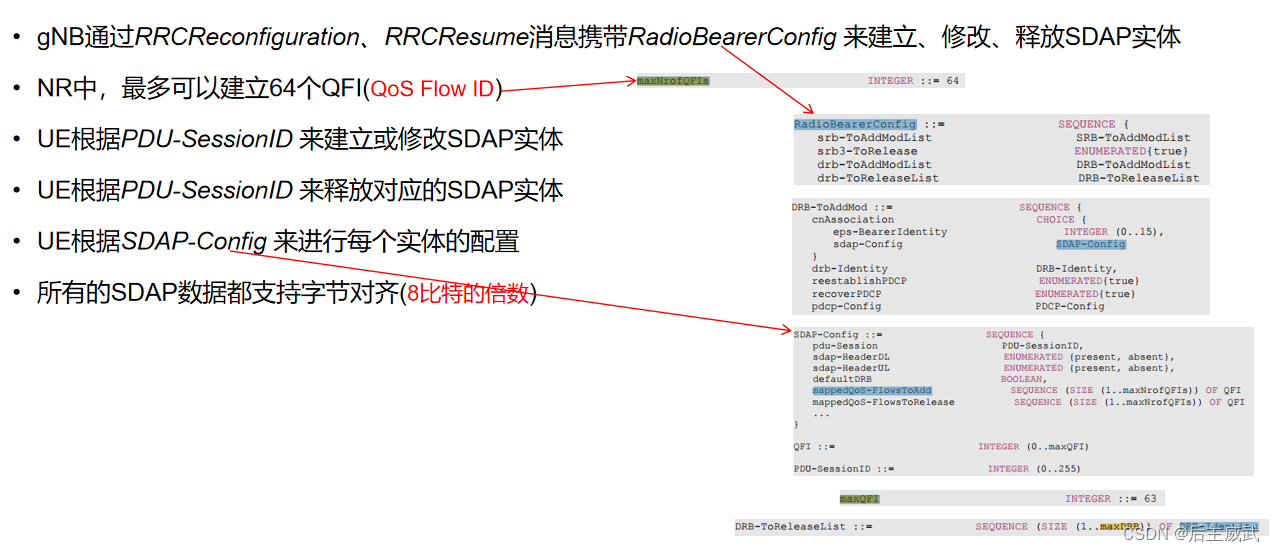Click the highlighted "SDAP-Config" type in DRB-ToAddMod
The width and height of the screenshot is (1275, 552).
pos(1090,244)
